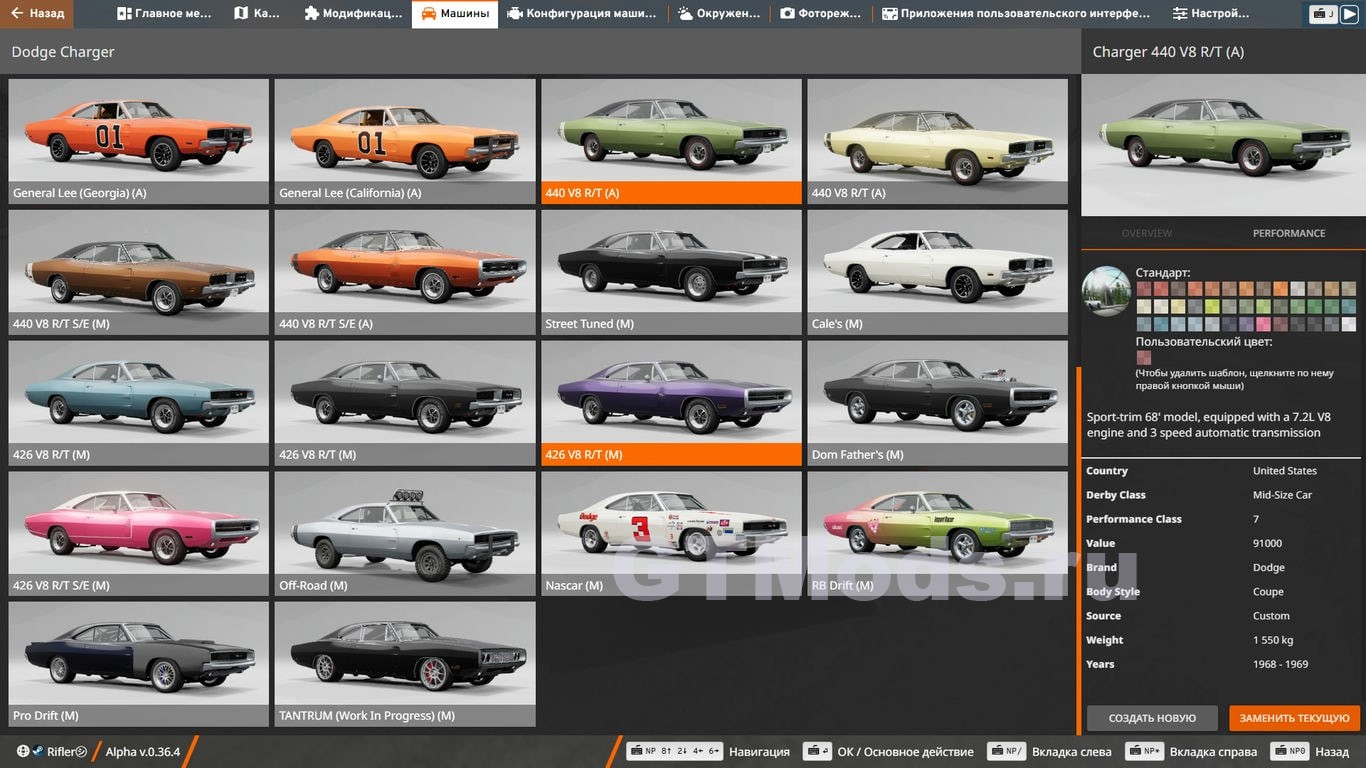Pick the bright orange standard swatch
Screen dimensions: 1366x768
tap(1281, 289)
